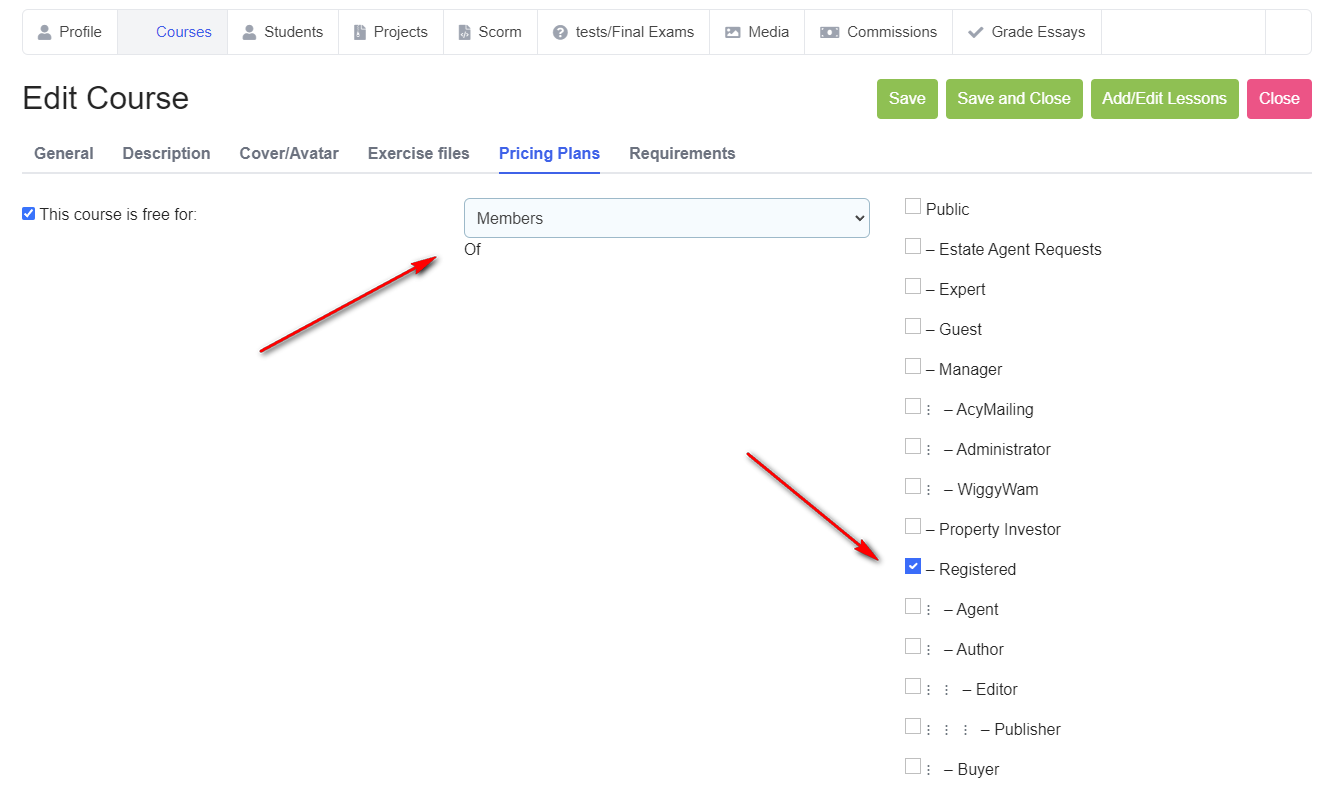Click the Media image icon
Screen dimensions: 1325x787
[733, 32]
